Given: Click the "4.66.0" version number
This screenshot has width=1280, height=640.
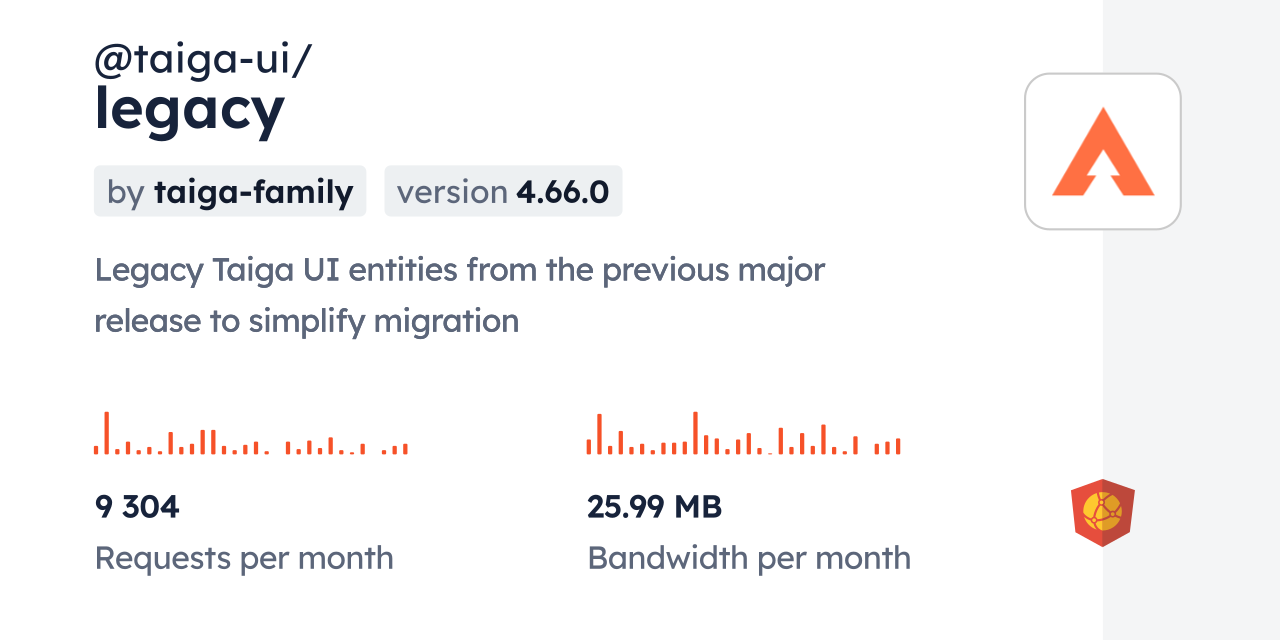Looking at the screenshot, I should 562,192.
